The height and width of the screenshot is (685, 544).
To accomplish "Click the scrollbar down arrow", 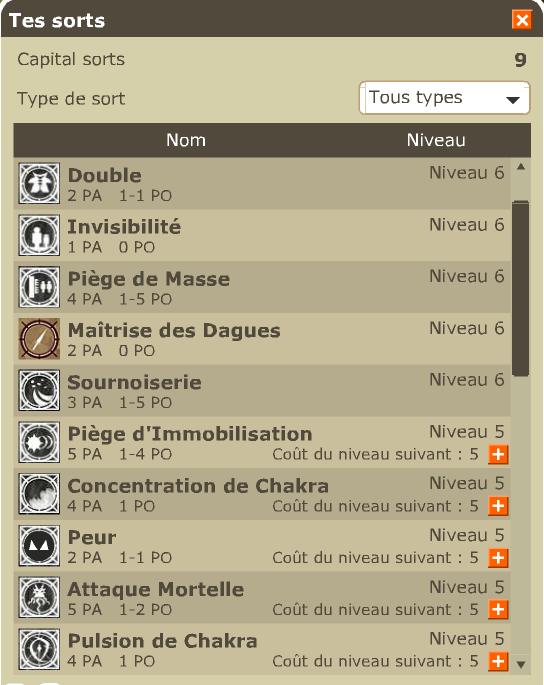I will coord(520,664).
